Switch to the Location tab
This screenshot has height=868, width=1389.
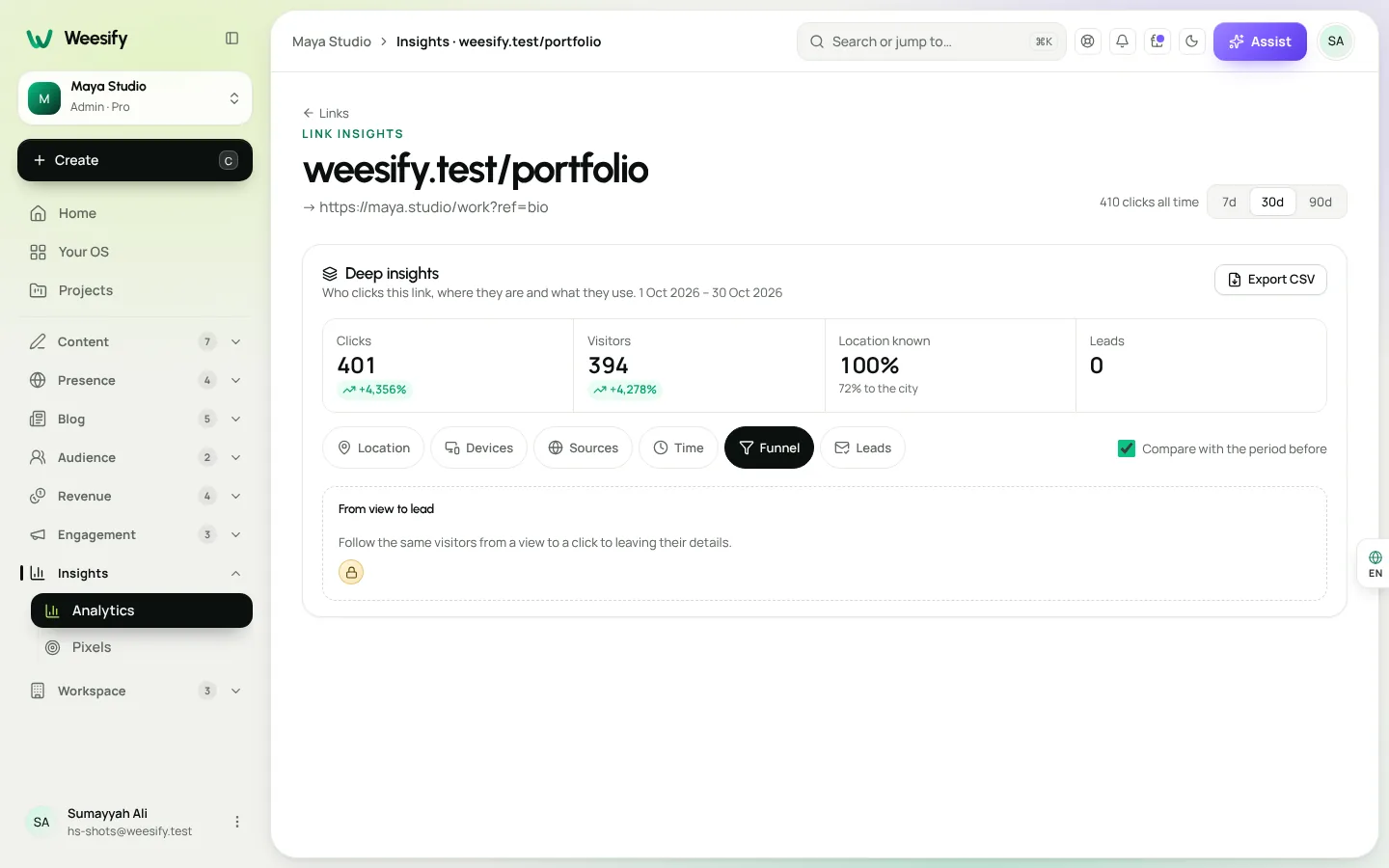(x=373, y=448)
